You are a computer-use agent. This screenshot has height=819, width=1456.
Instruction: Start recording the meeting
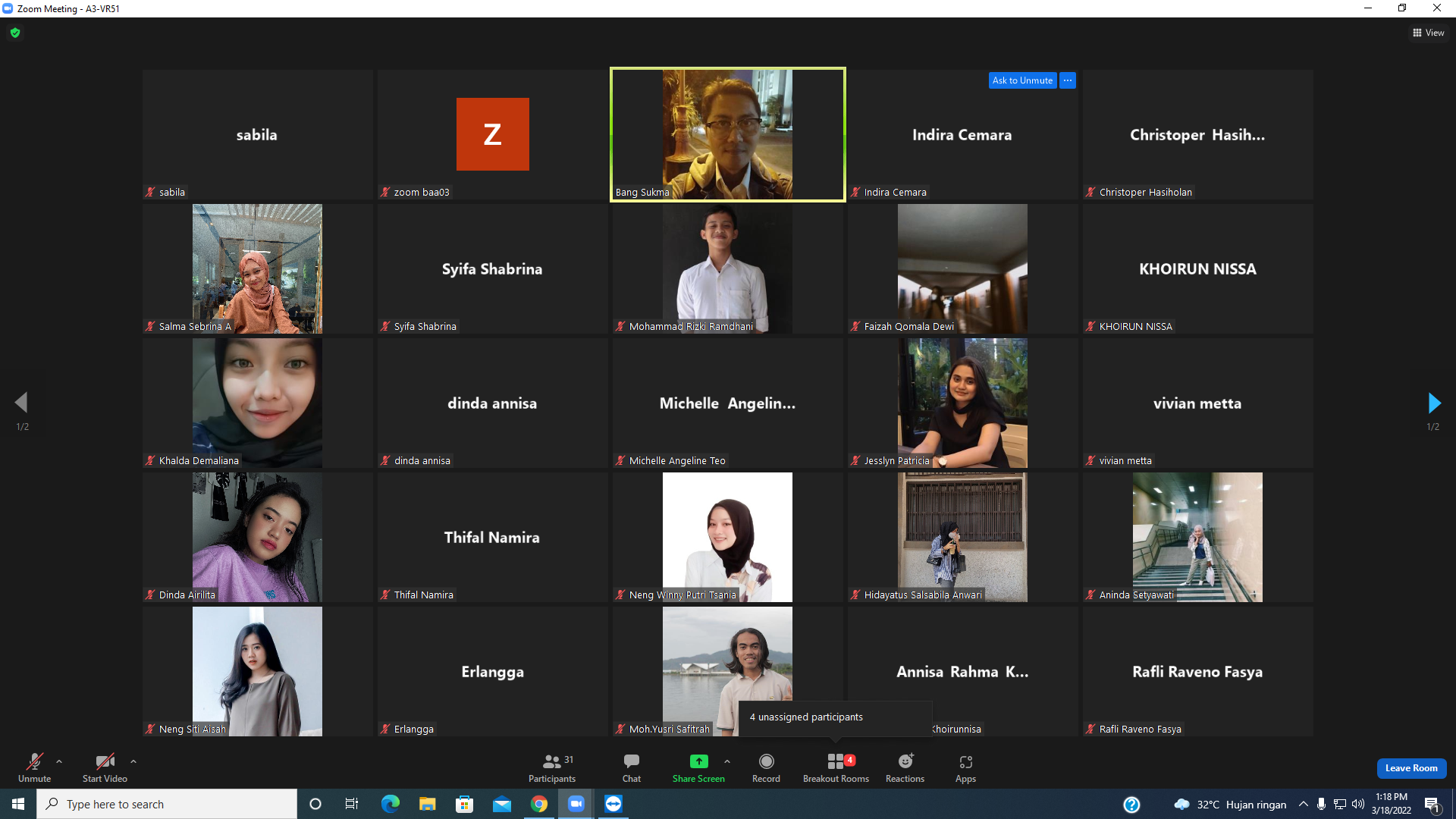tap(766, 767)
